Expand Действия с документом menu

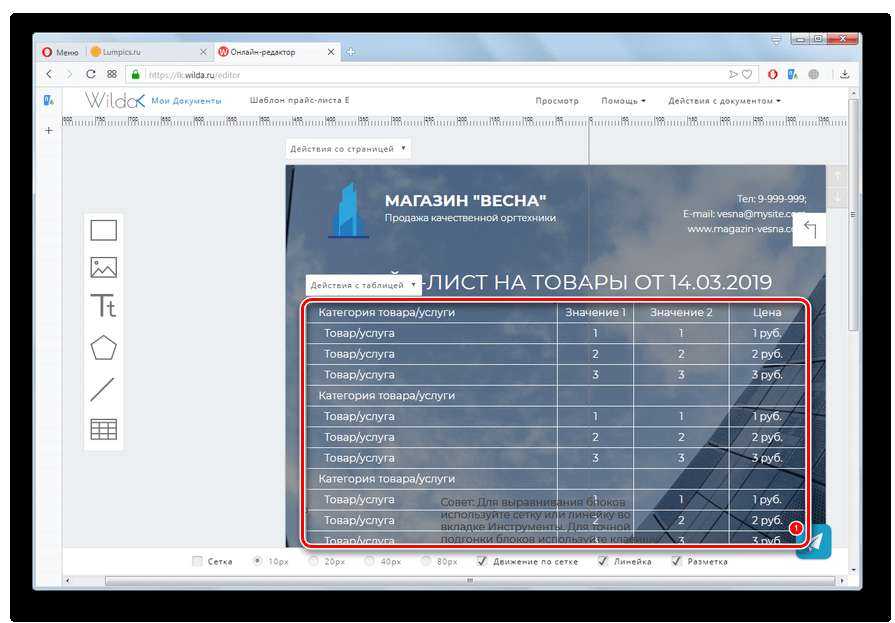coord(724,101)
